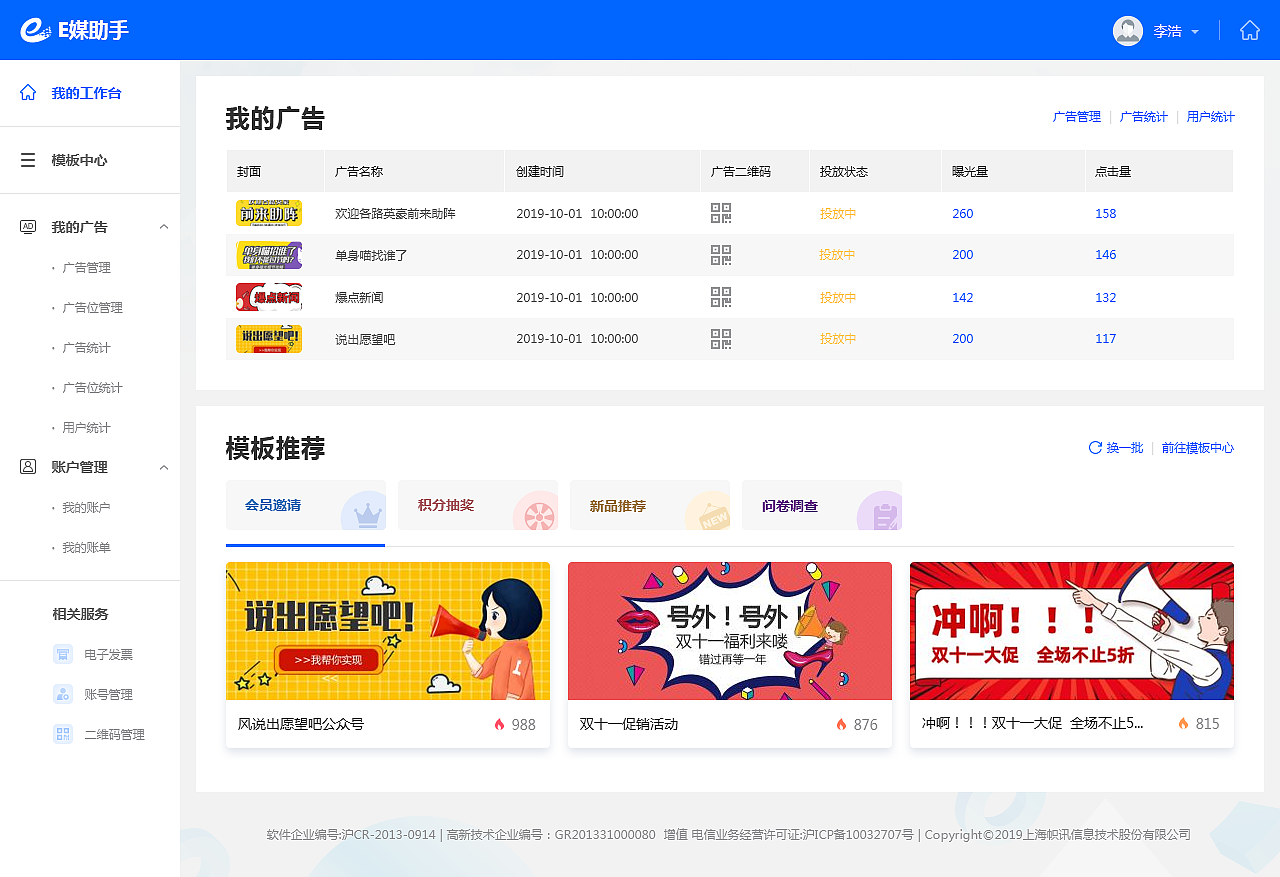1280x877 pixels.
Task: Select the 会员邀请 tab
Action: point(306,505)
